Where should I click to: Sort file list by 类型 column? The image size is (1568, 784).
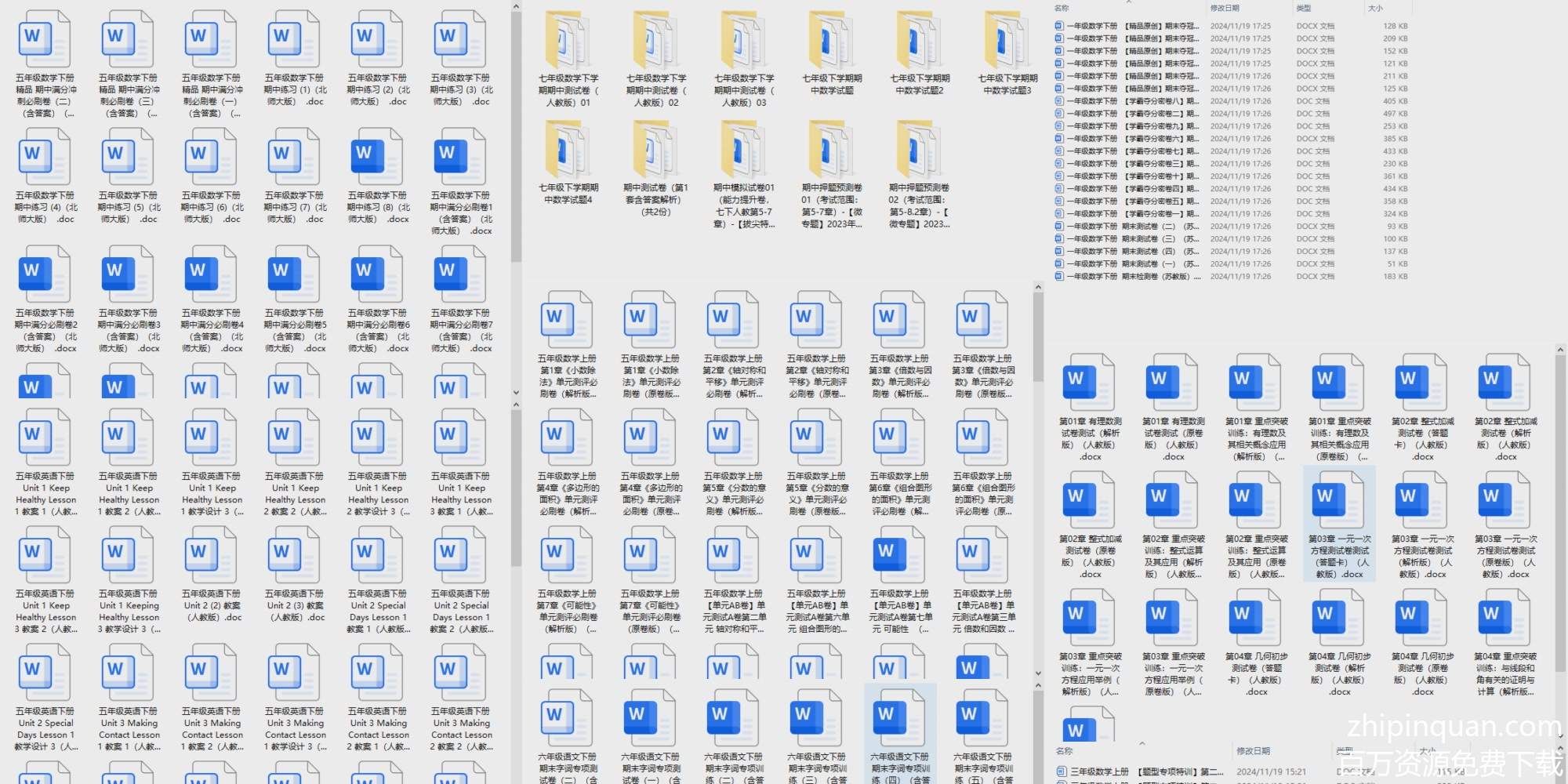[x=1303, y=8]
